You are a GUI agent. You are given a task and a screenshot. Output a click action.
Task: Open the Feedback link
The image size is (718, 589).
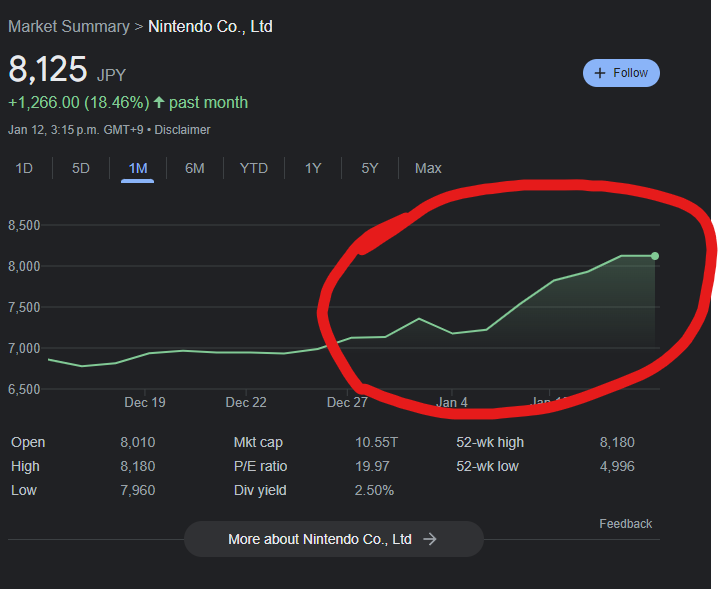coord(626,524)
